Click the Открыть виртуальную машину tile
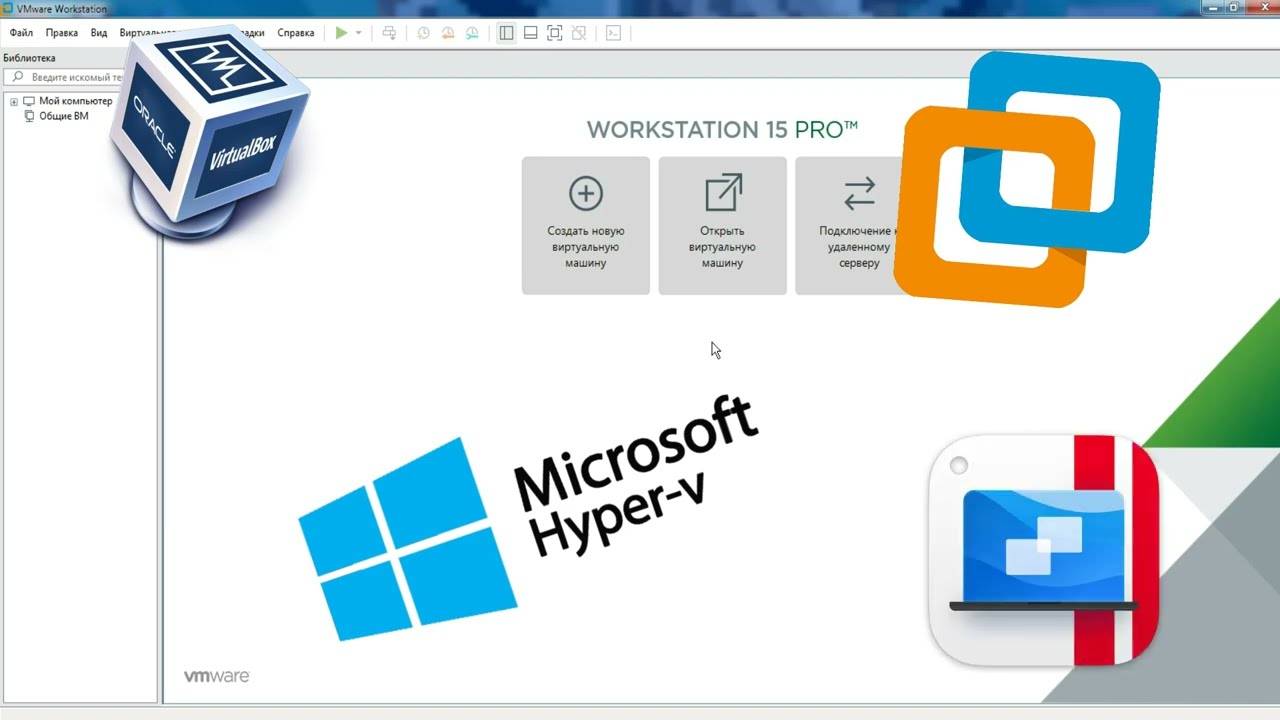Image resolution: width=1280 pixels, height=720 pixels. (722, 225)
